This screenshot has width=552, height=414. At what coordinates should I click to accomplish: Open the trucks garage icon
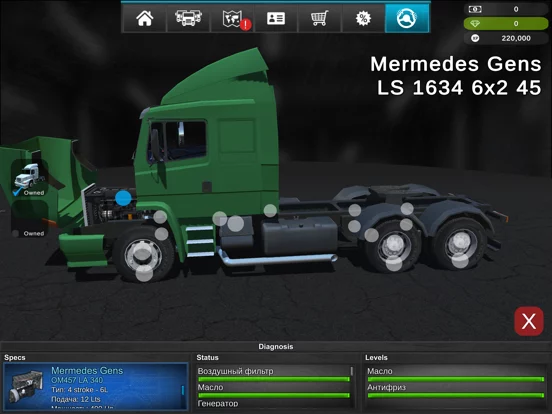pos(188,18)
